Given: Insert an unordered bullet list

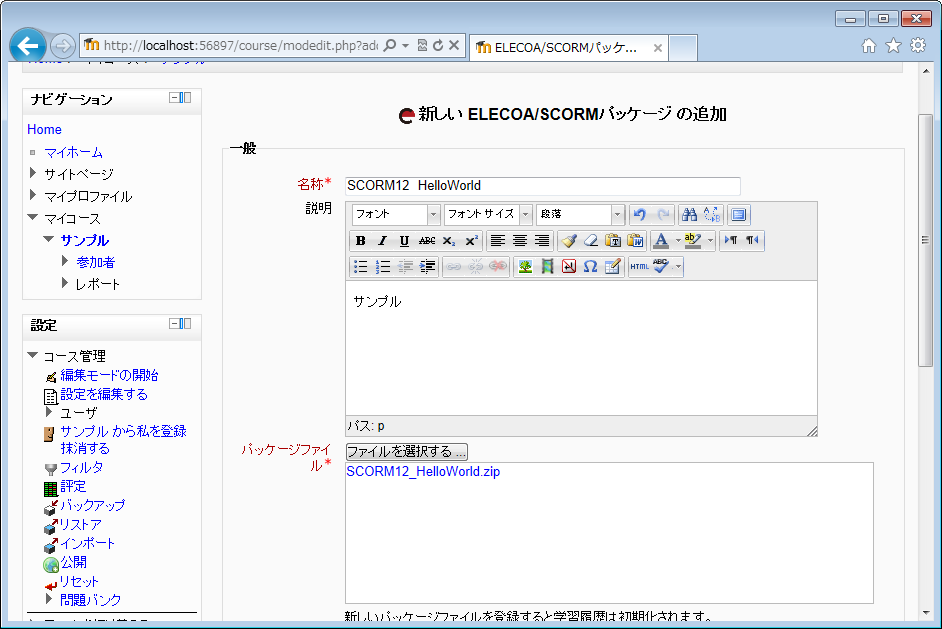Looking at the screenshot, I should click(361, 267).
